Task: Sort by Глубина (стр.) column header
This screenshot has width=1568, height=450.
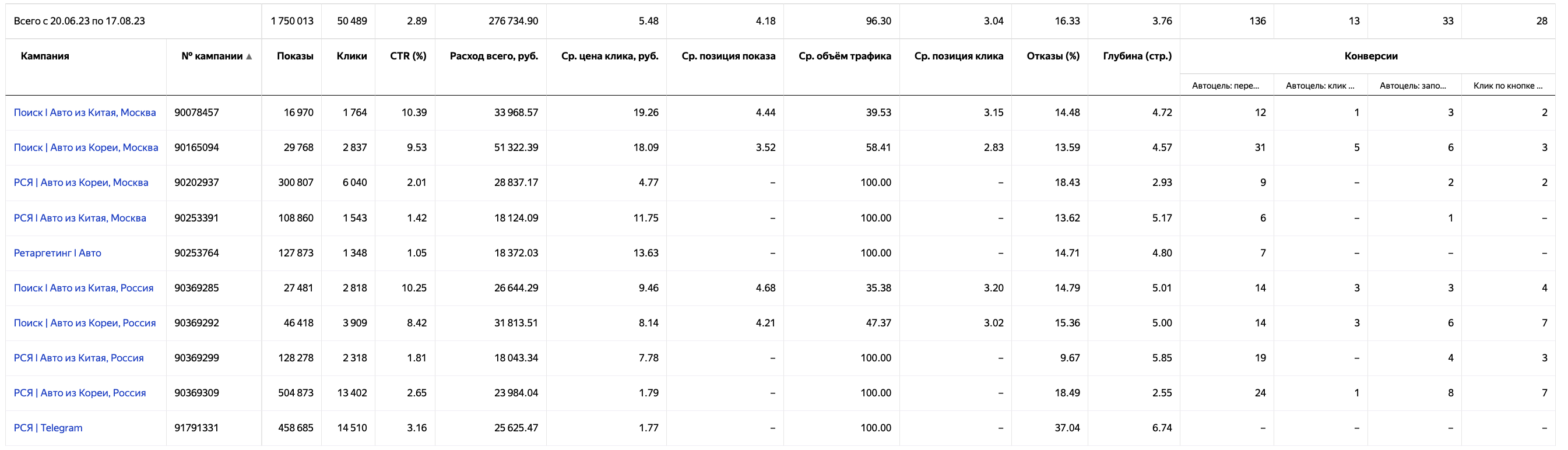Action: (x=1137, y=56)
